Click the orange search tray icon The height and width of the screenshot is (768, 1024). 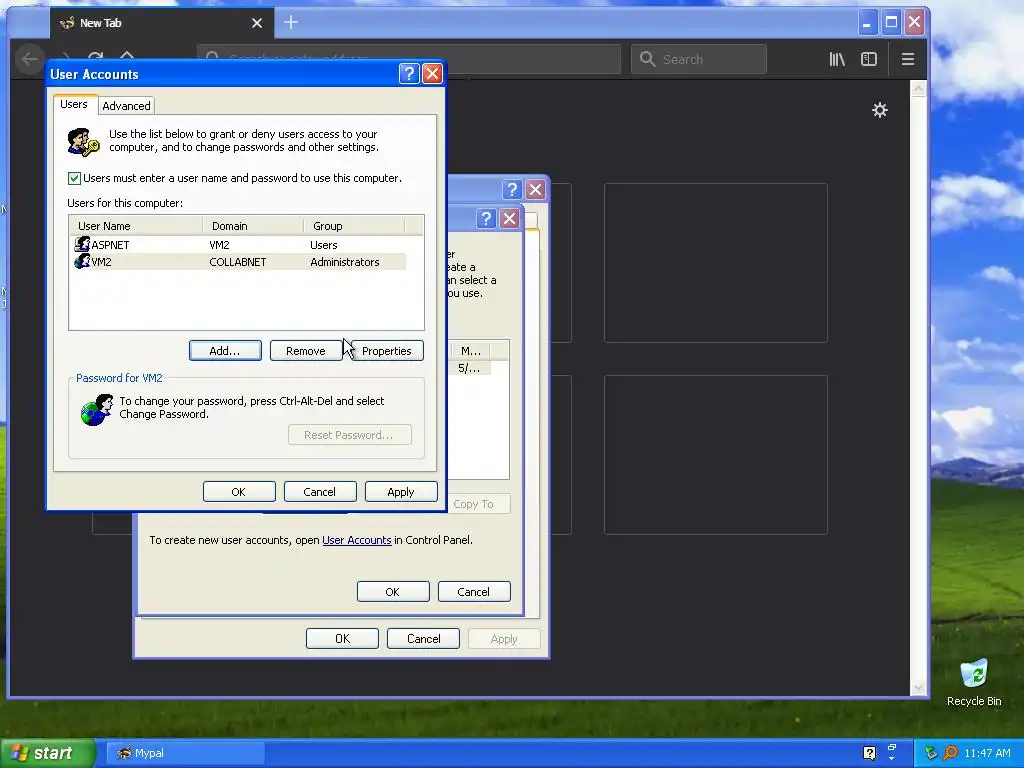950,753
